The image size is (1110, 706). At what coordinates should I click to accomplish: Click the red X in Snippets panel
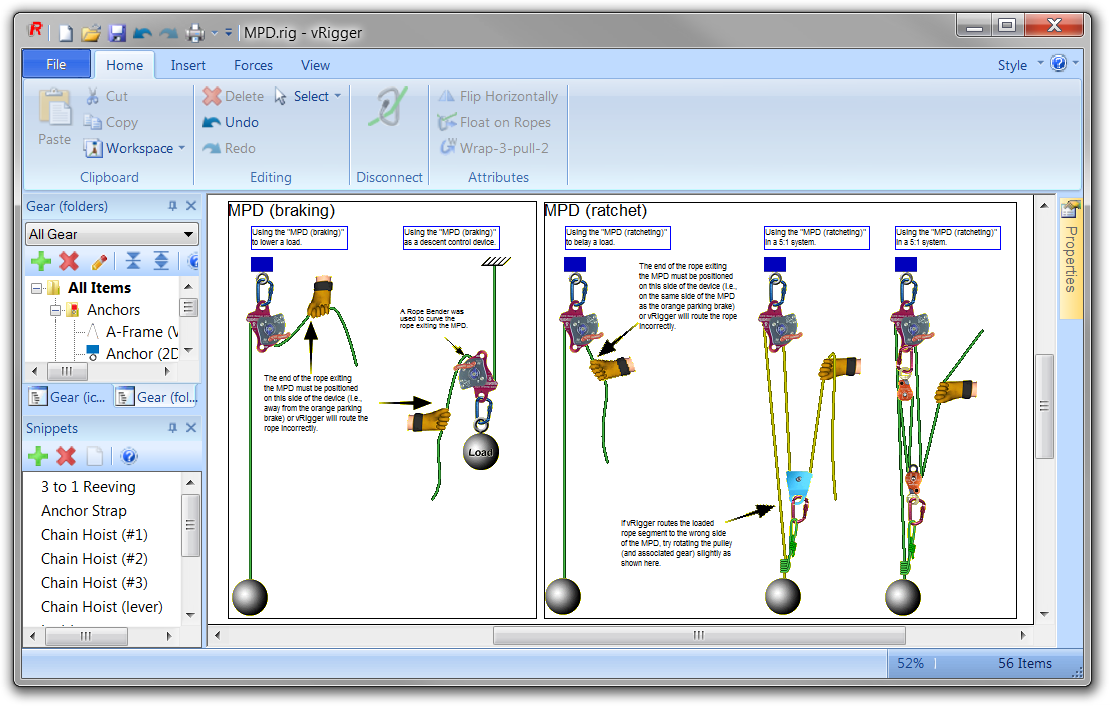66,456
